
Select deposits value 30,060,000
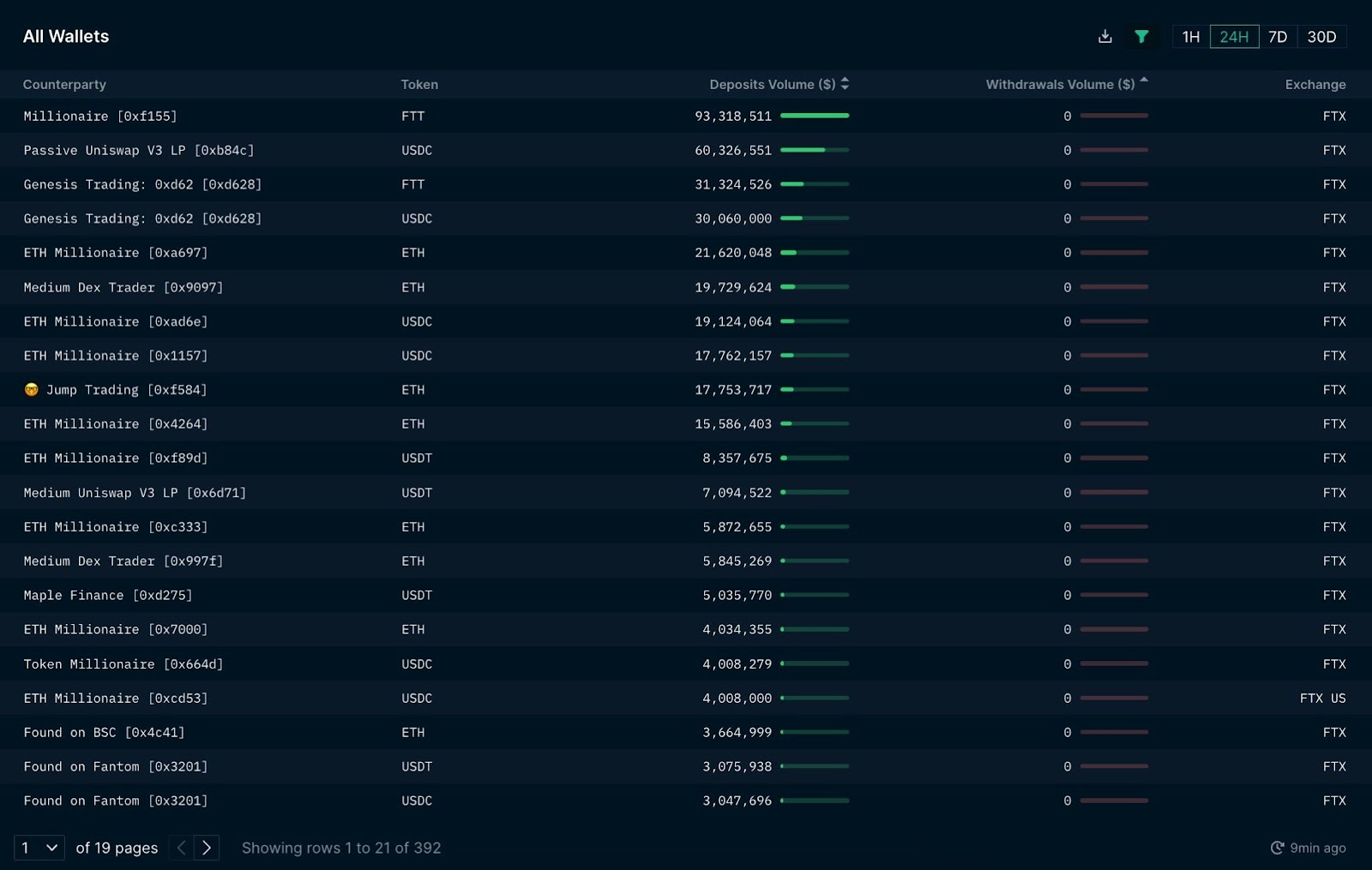point(733,219)
